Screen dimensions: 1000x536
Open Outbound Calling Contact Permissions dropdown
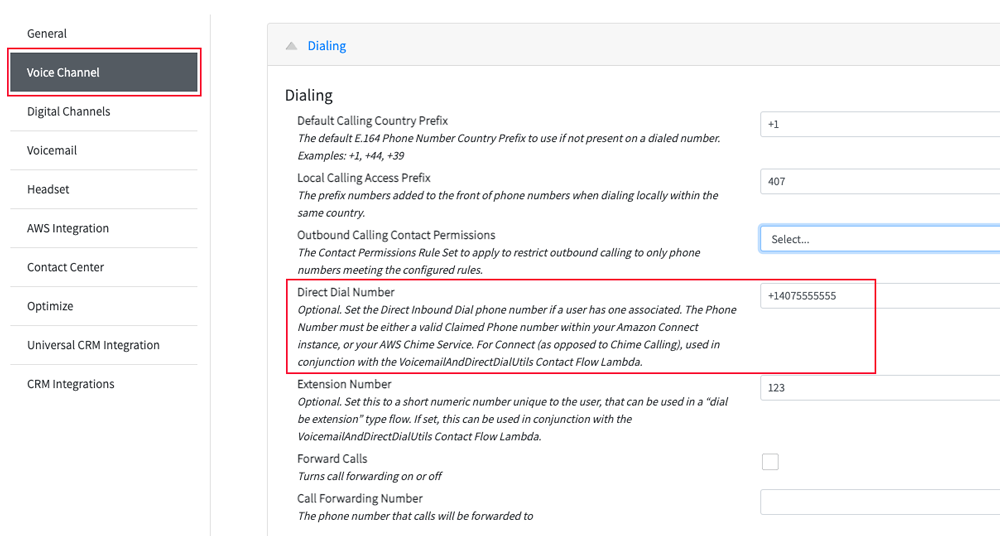tap(880, 239)
